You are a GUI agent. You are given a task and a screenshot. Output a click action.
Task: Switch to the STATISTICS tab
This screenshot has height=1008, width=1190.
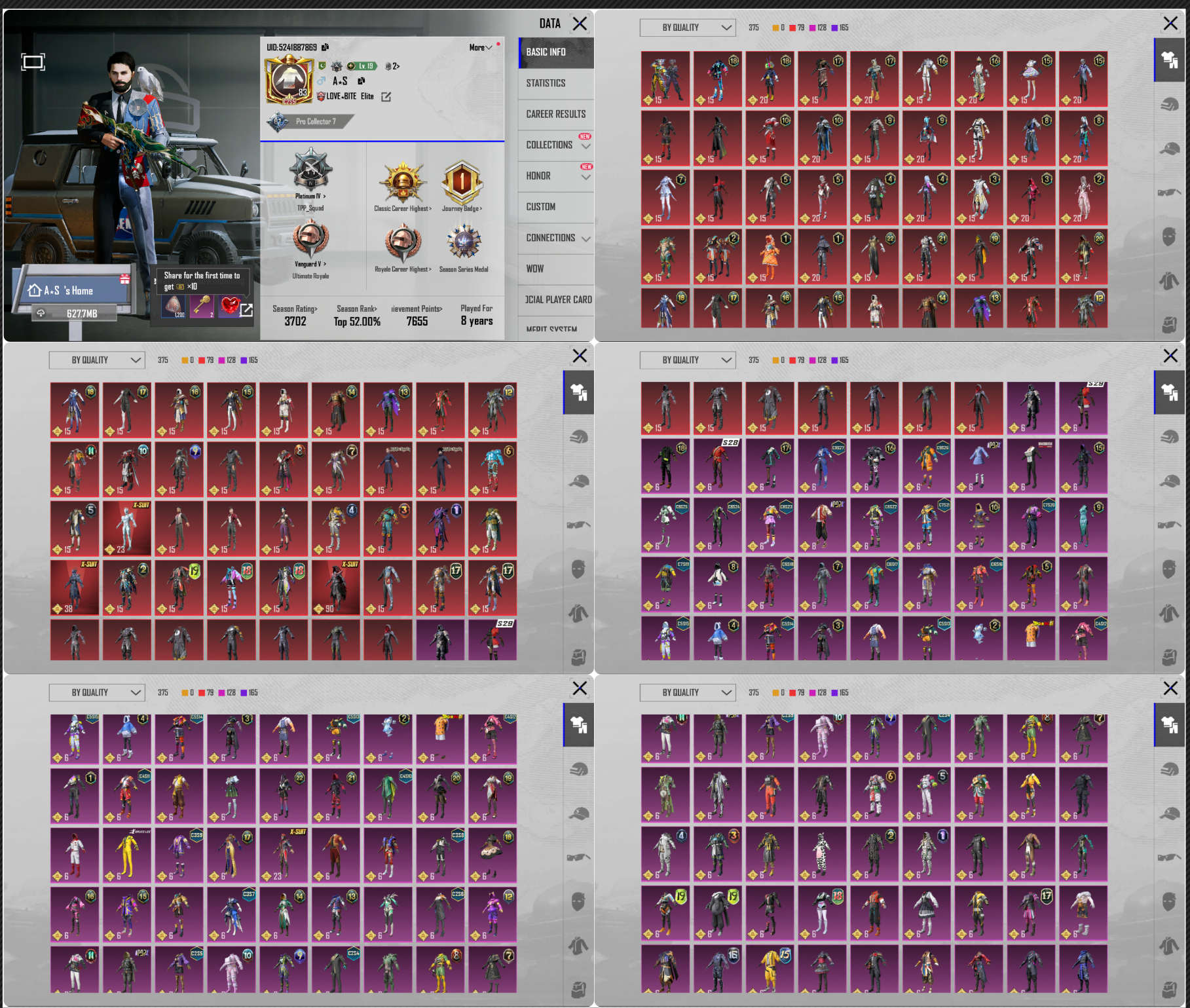click(x=556, y=83)
